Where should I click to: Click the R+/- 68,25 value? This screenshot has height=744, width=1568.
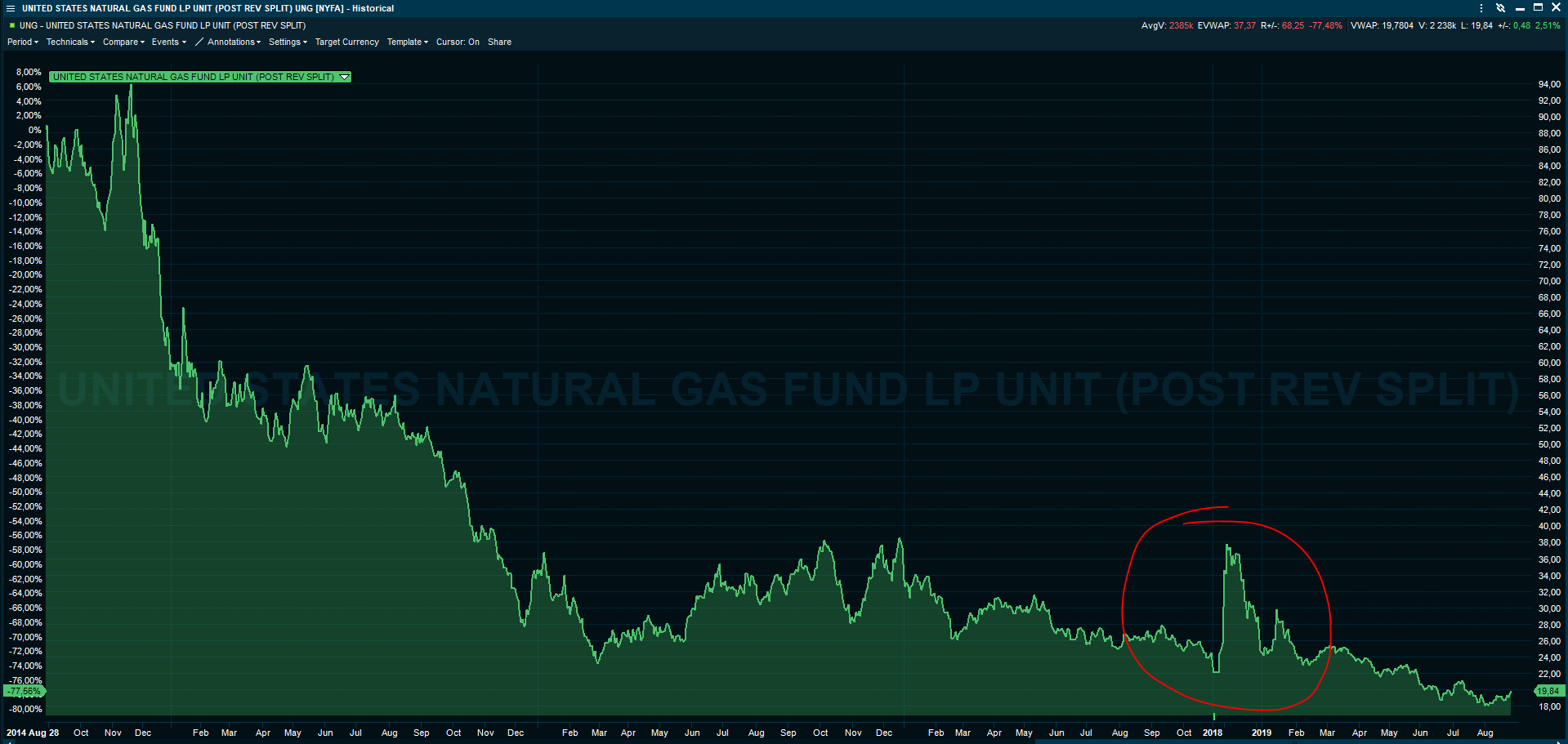(1282, 25)
